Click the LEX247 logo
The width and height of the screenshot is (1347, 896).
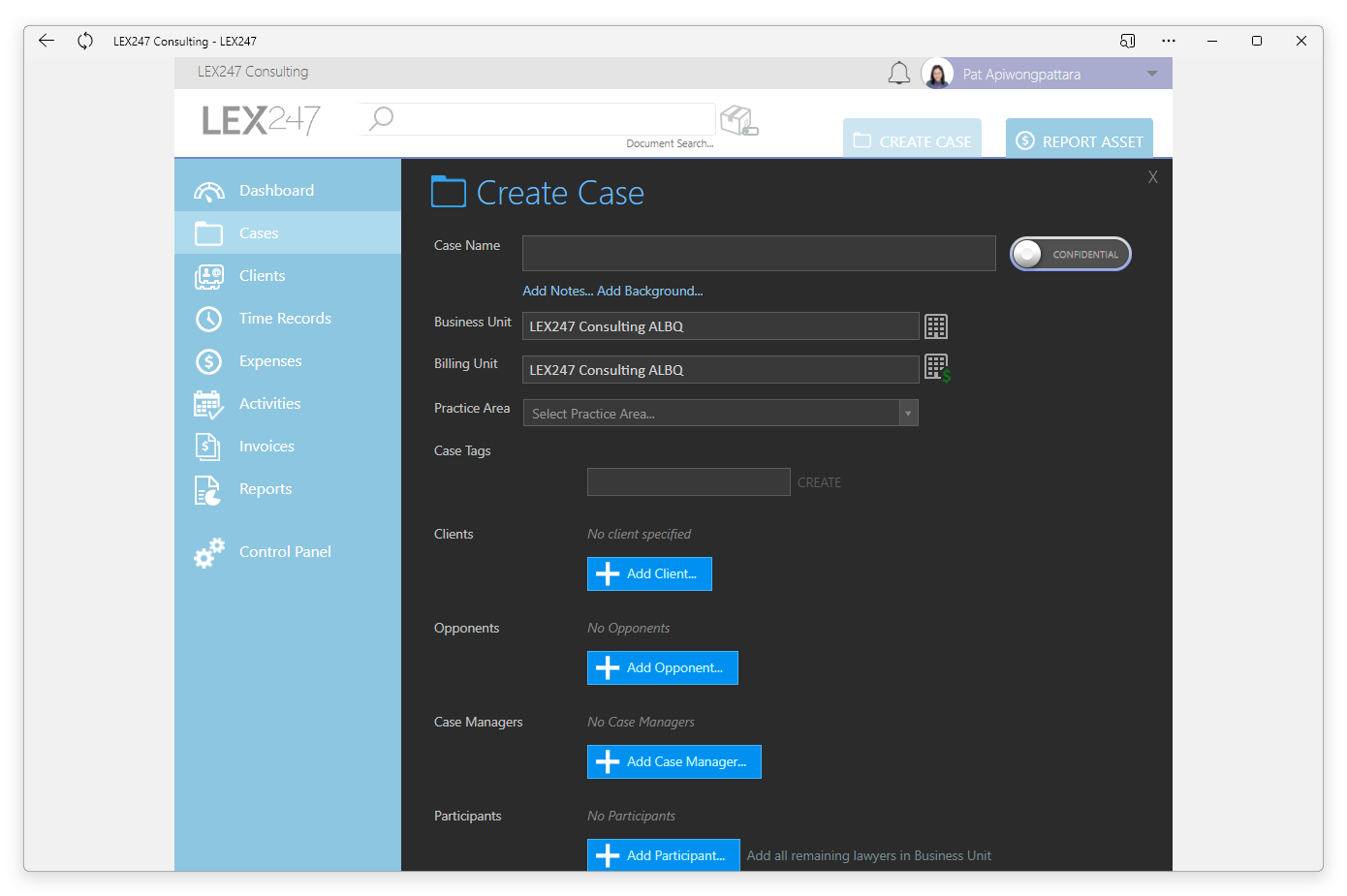point(261,120)
